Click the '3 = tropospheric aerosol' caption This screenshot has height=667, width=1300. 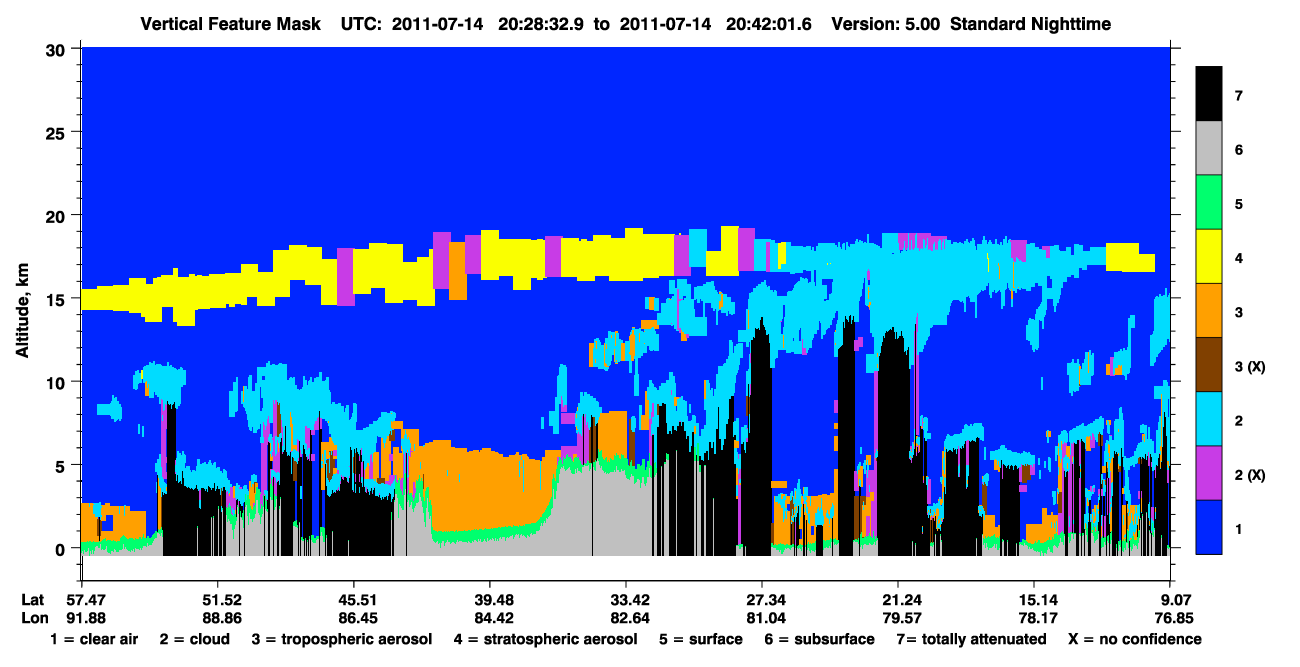(x=342, y=639)
